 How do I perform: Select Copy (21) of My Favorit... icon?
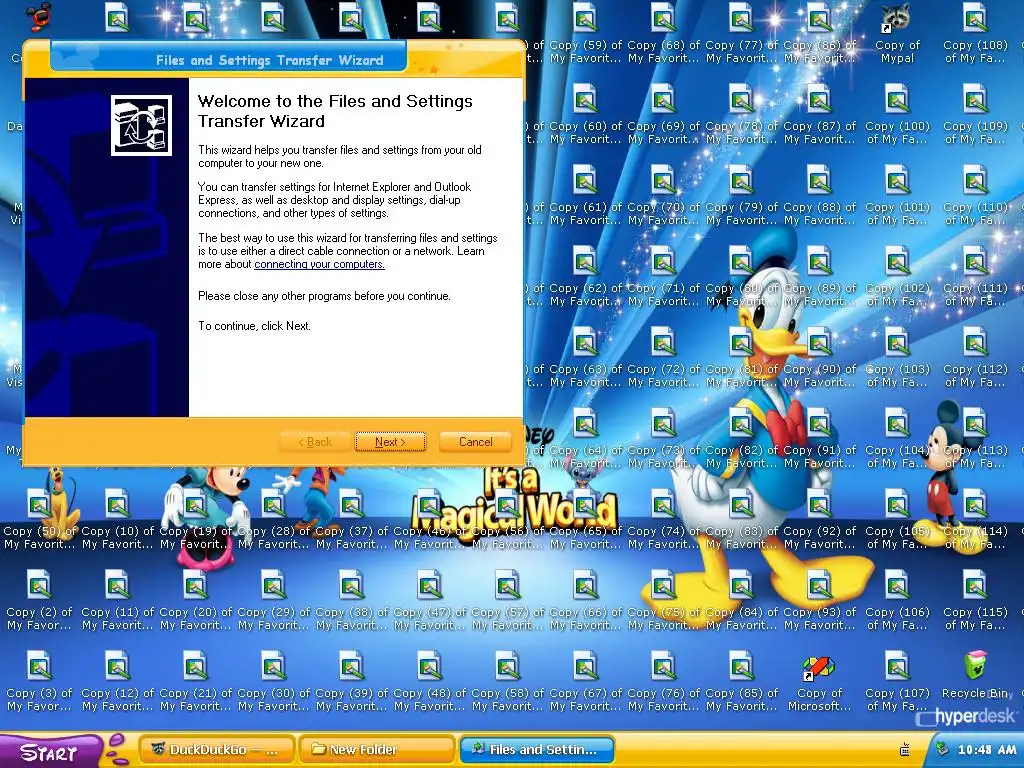(x=195, y=665)
